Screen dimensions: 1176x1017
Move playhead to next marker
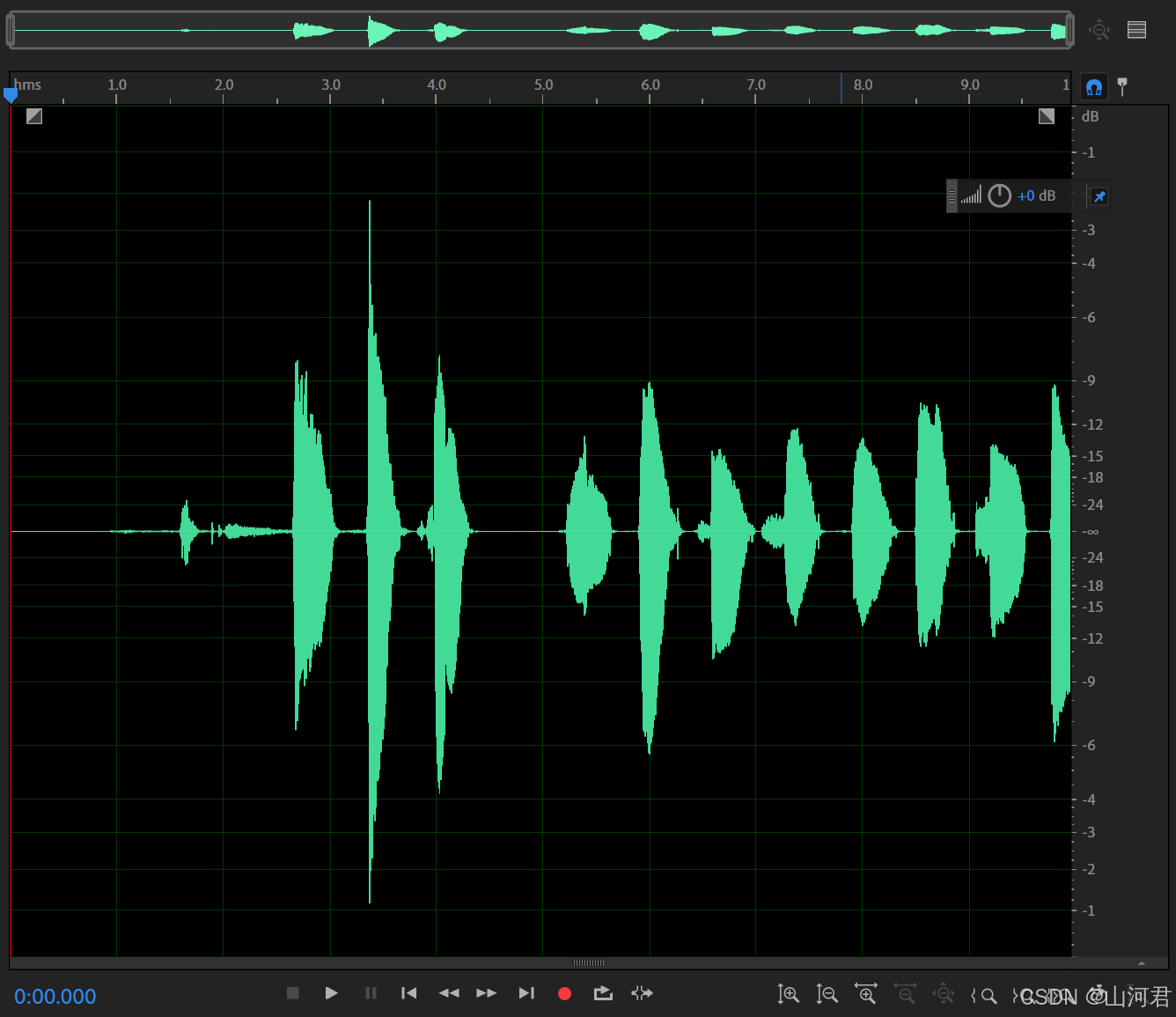point(526,993)
